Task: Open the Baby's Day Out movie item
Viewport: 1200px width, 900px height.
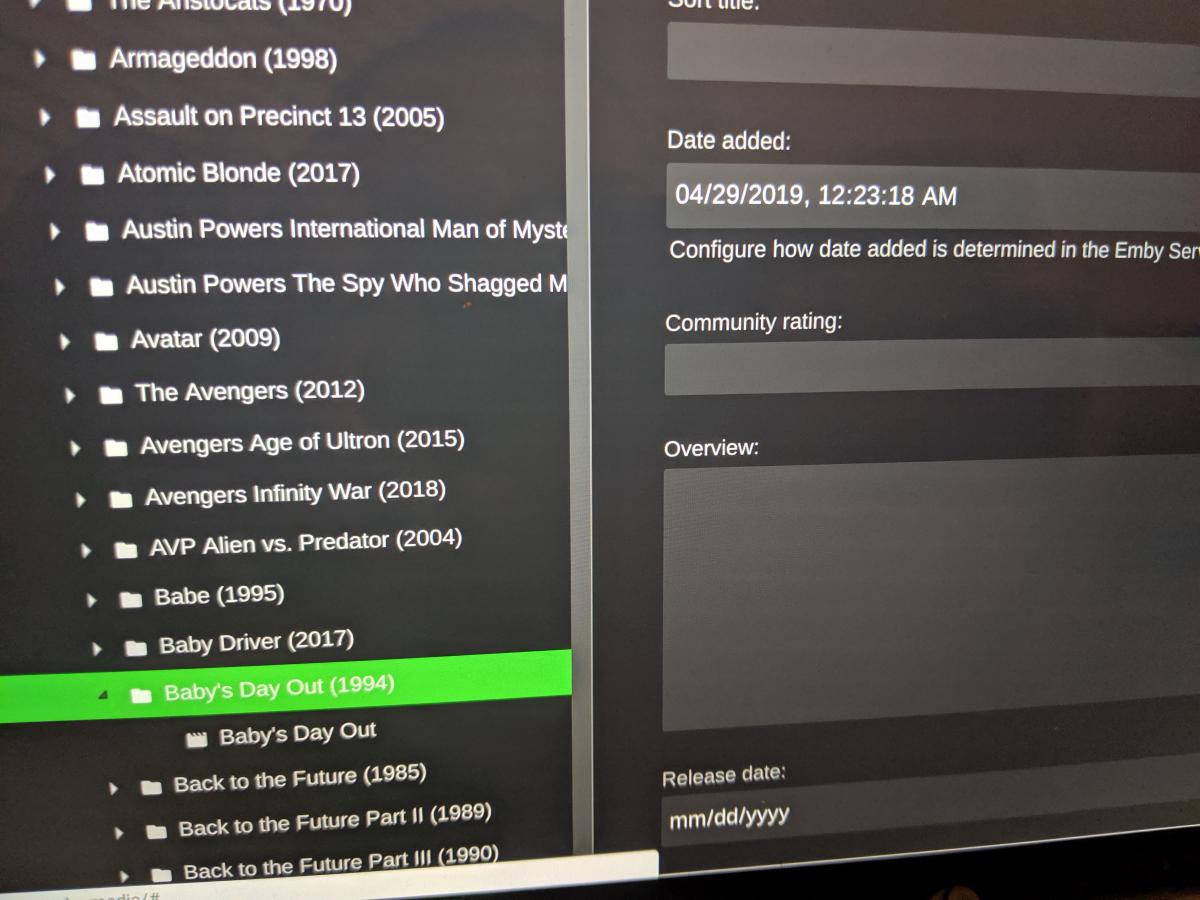Action: coord(298,735)
